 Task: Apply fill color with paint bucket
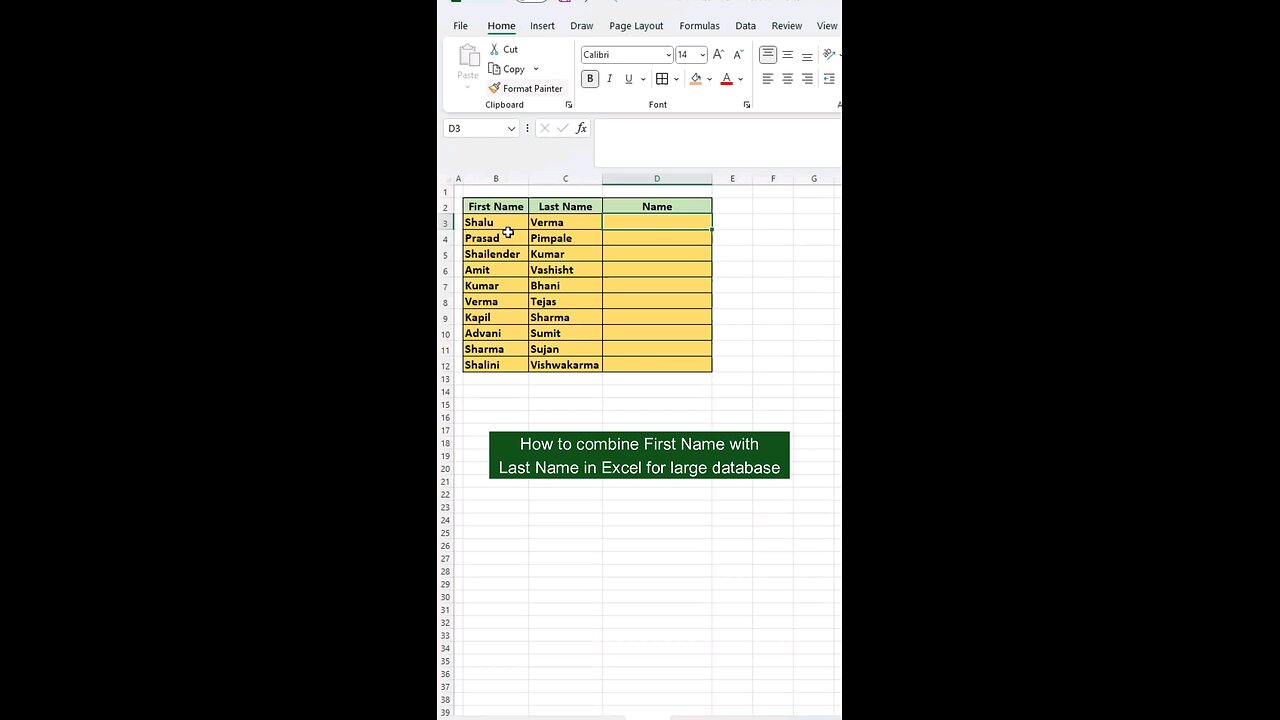point(696,79)
